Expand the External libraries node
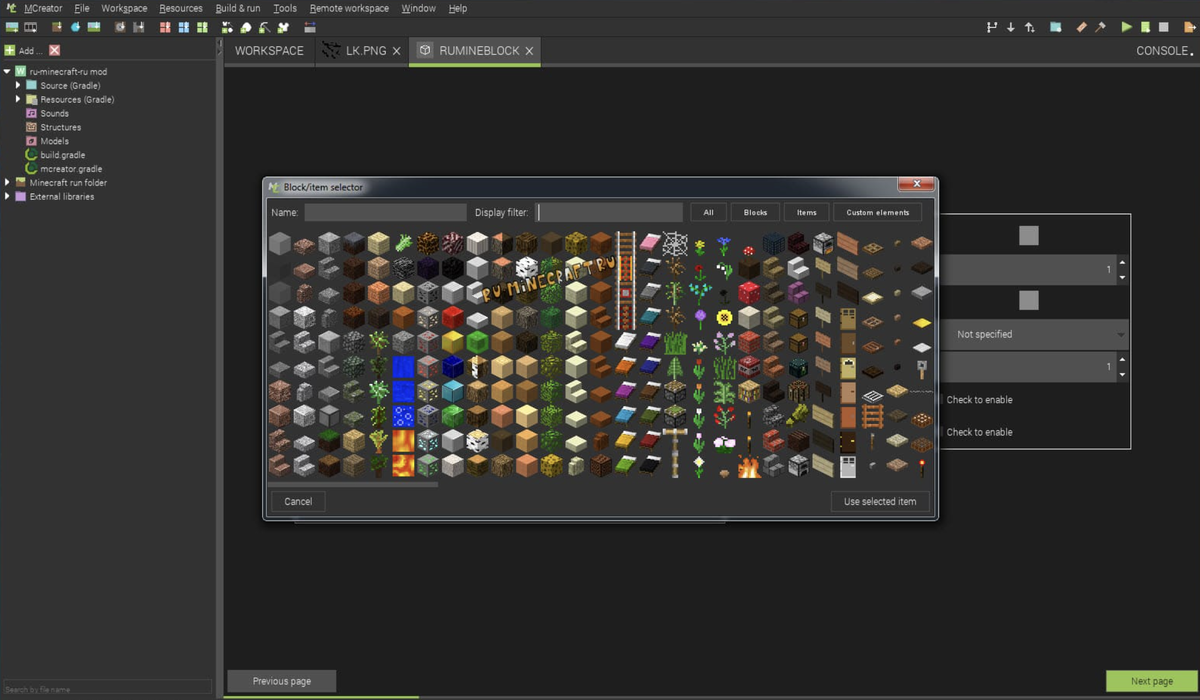 (8, 197)
